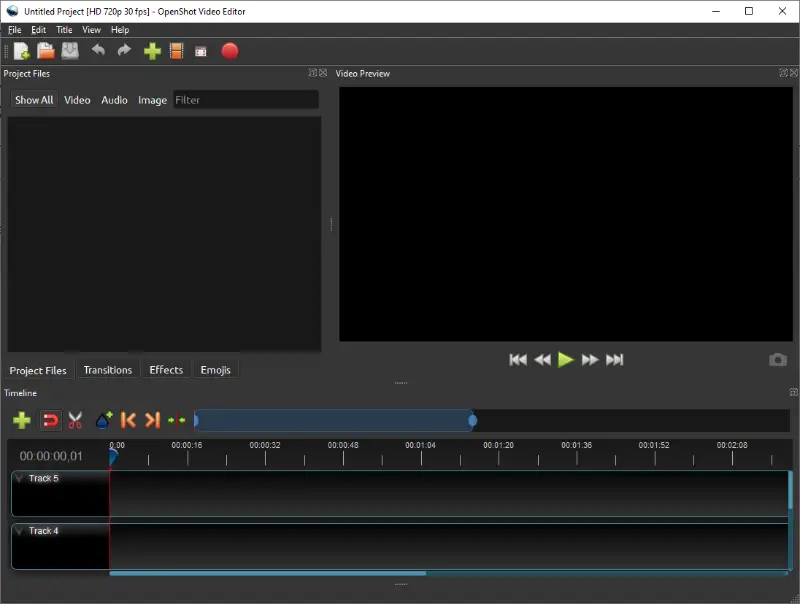Jump to the next marker

(153, 420)
